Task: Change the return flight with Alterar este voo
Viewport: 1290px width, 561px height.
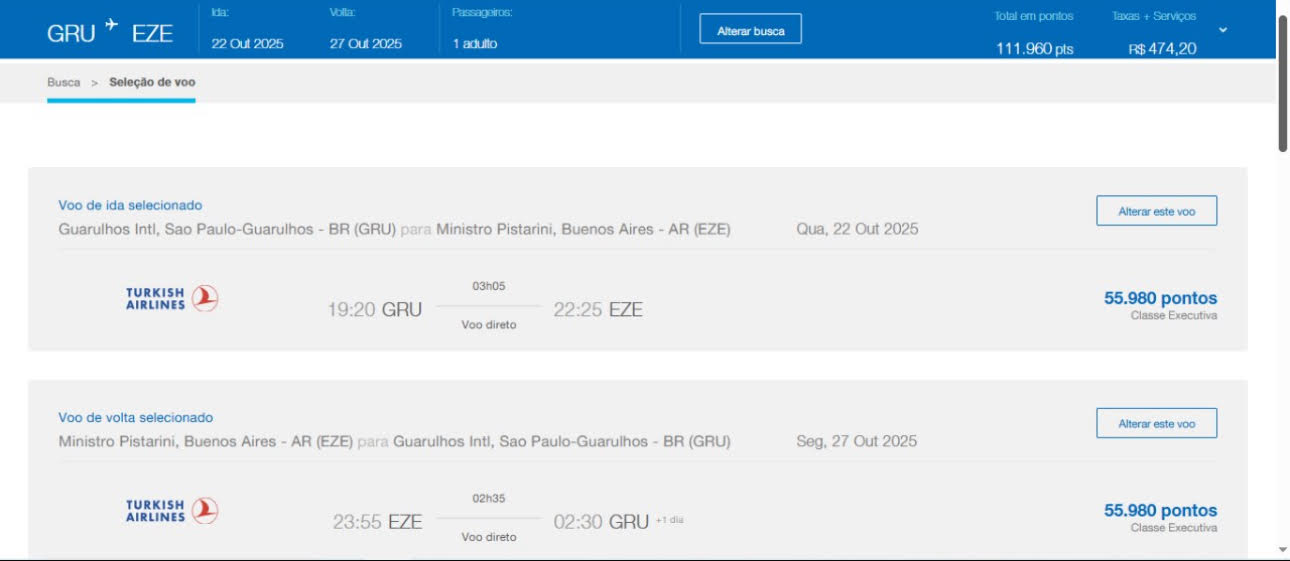Action: [x=1156, y=424]
